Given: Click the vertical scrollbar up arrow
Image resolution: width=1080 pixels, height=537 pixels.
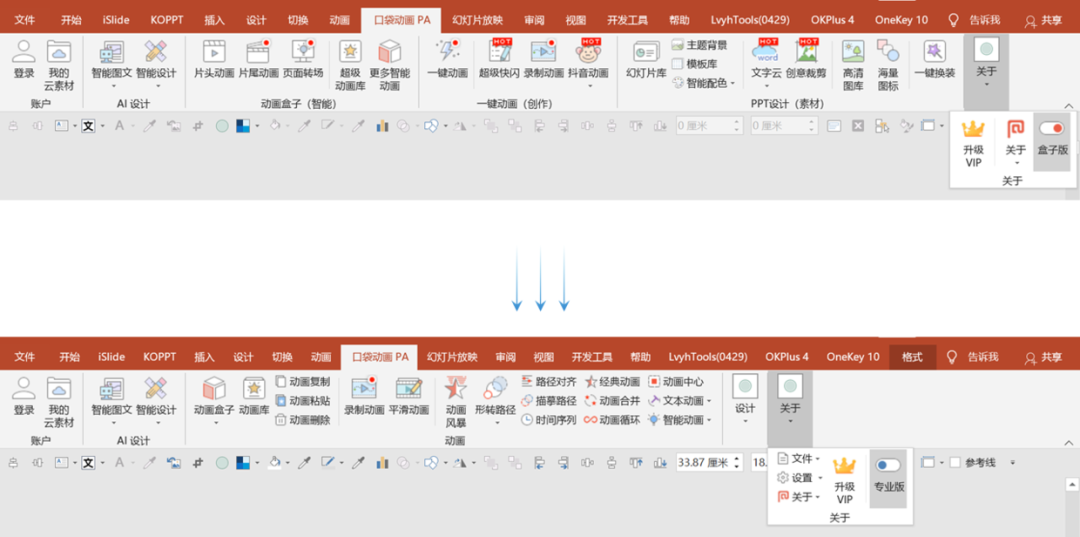Looking at the screenshot, I should pos(1071,485).
